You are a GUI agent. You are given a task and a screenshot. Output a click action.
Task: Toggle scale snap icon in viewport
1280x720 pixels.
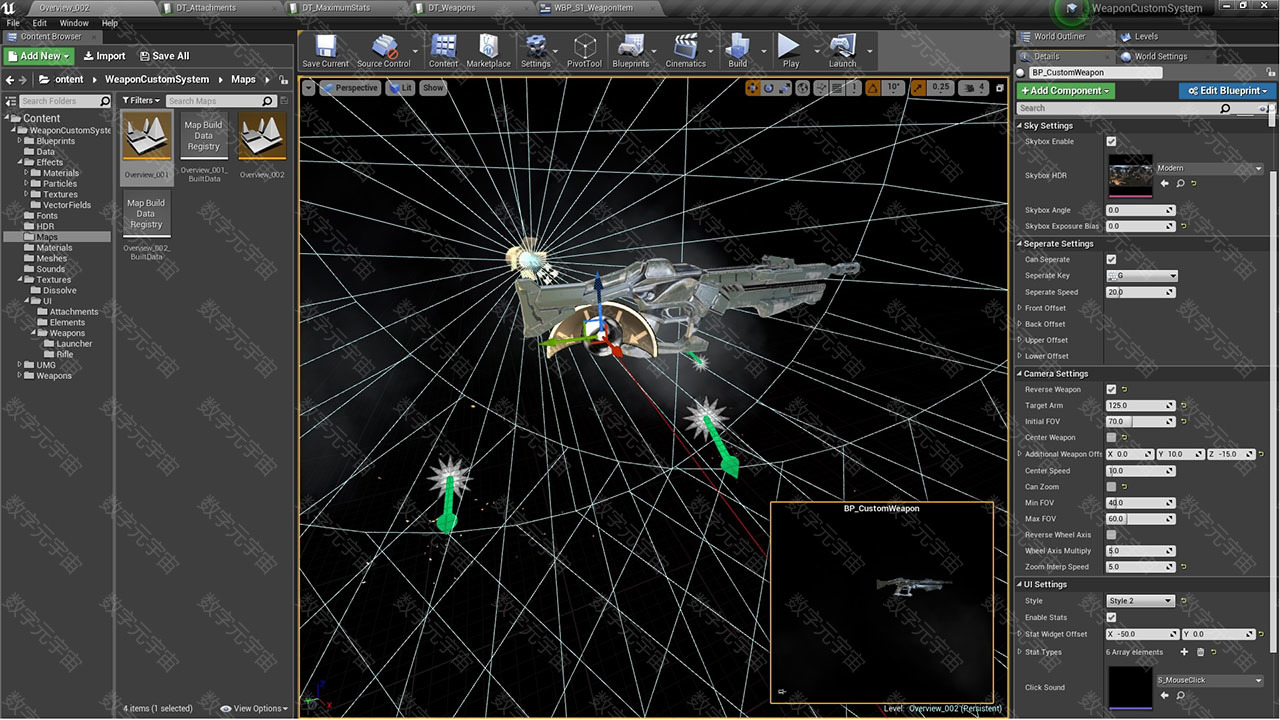(x=919, y=88)
